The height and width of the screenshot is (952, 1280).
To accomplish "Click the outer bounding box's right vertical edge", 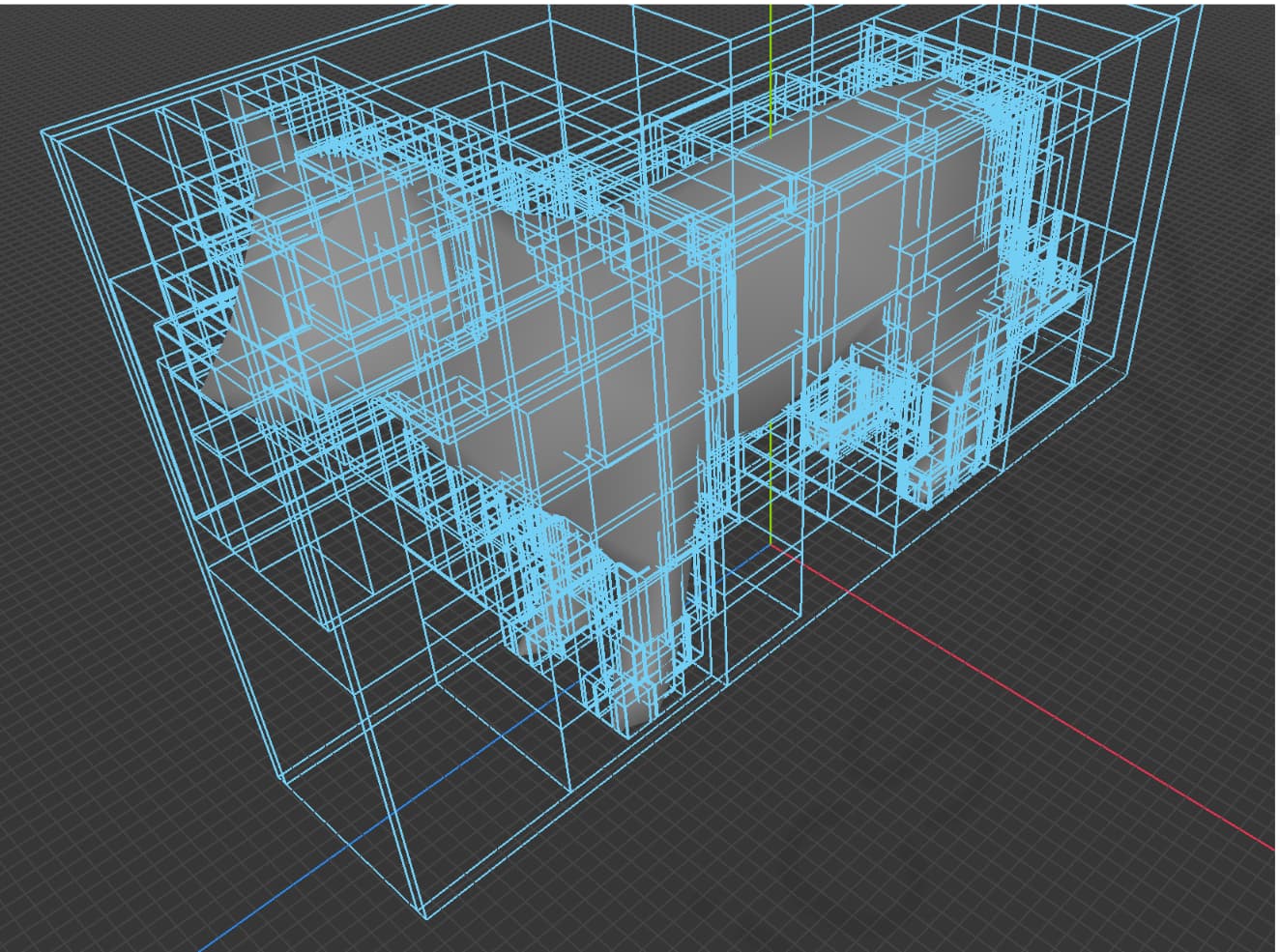I will tap(1166, 193).
